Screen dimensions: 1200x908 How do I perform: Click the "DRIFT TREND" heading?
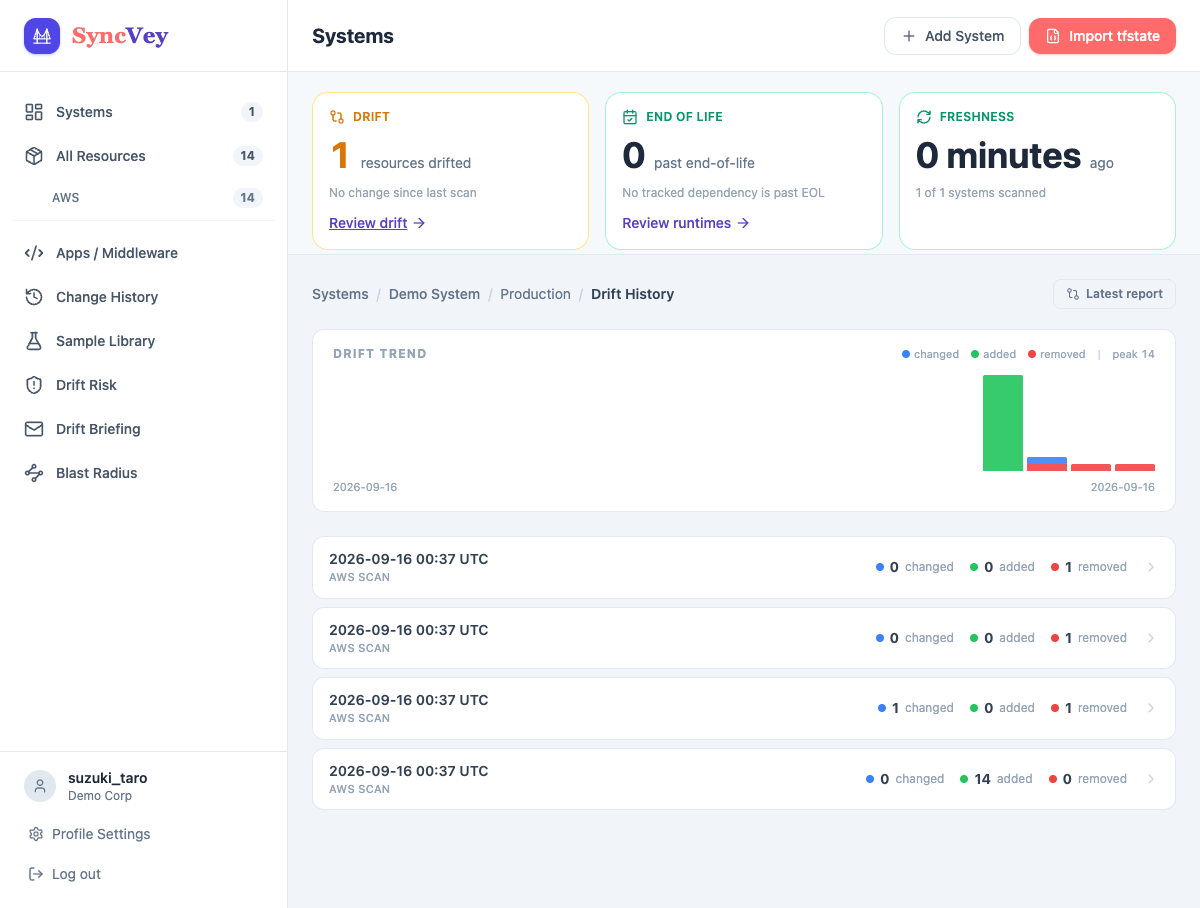click(x=380, y=354)
